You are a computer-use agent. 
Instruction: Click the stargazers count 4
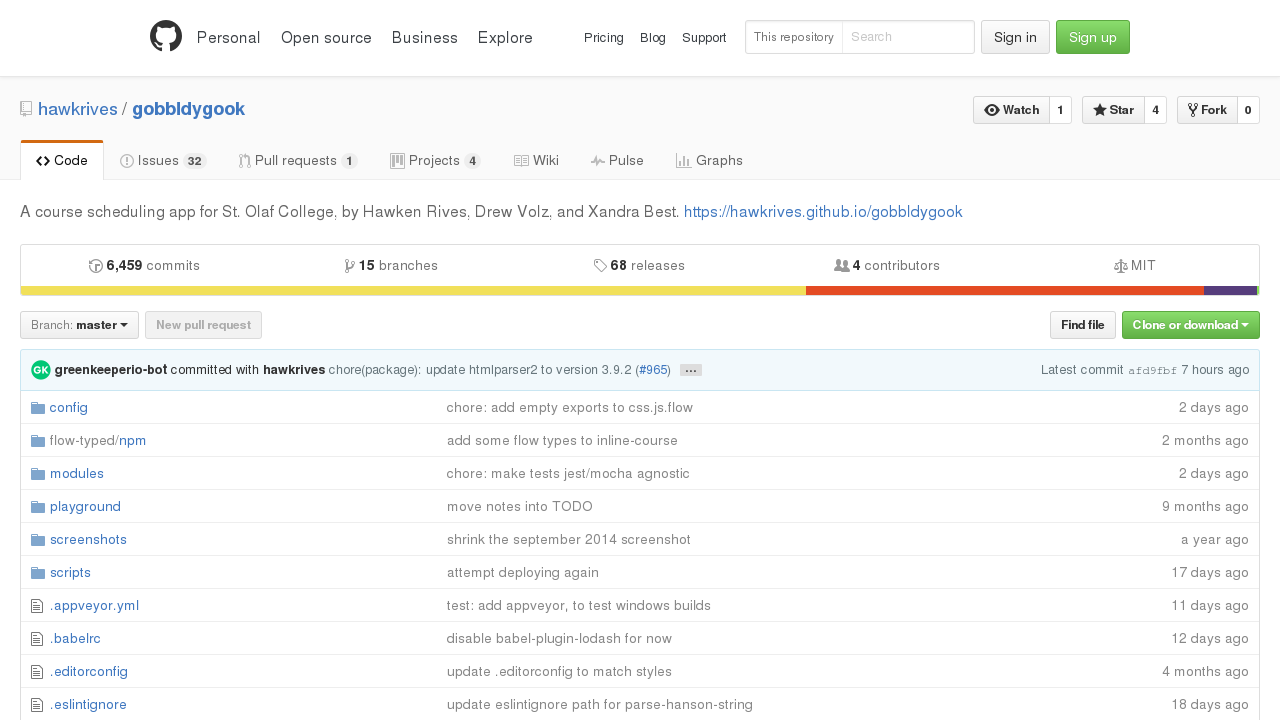click(x=1155, y=110)
